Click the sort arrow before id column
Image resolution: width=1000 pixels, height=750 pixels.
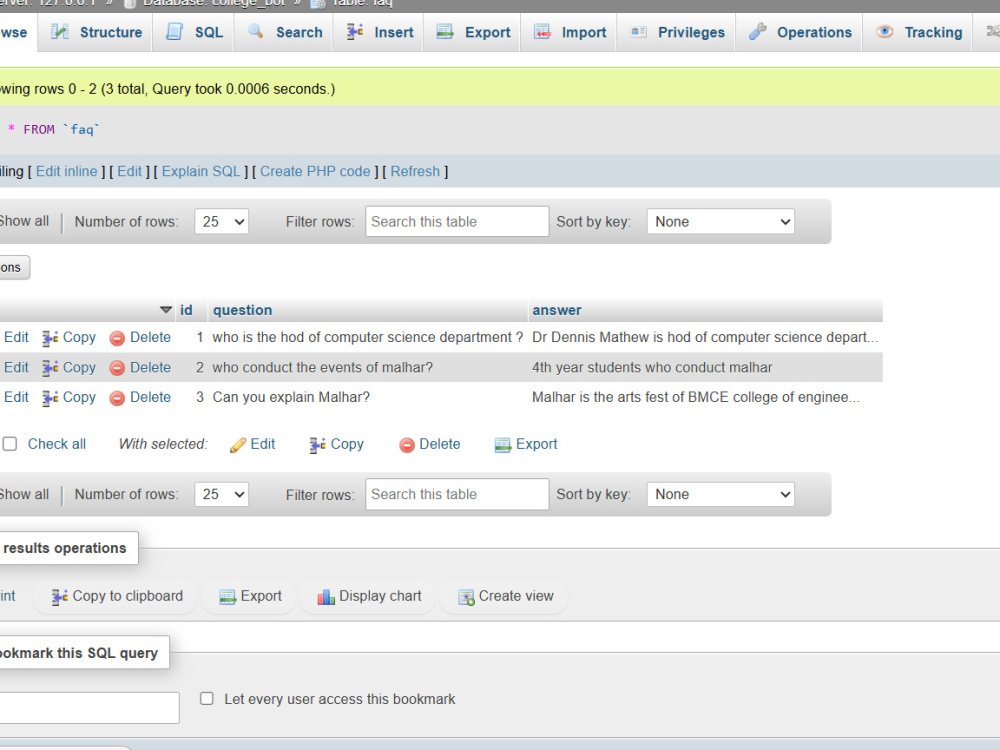(166, 310)
